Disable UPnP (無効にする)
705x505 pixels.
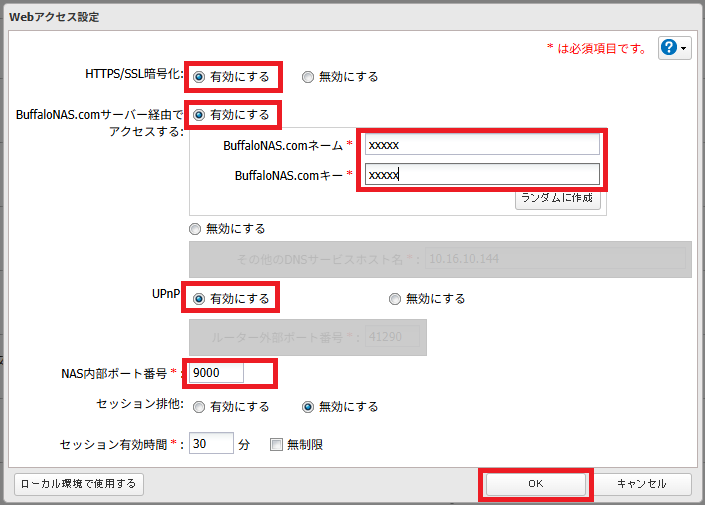coord(395,299)
